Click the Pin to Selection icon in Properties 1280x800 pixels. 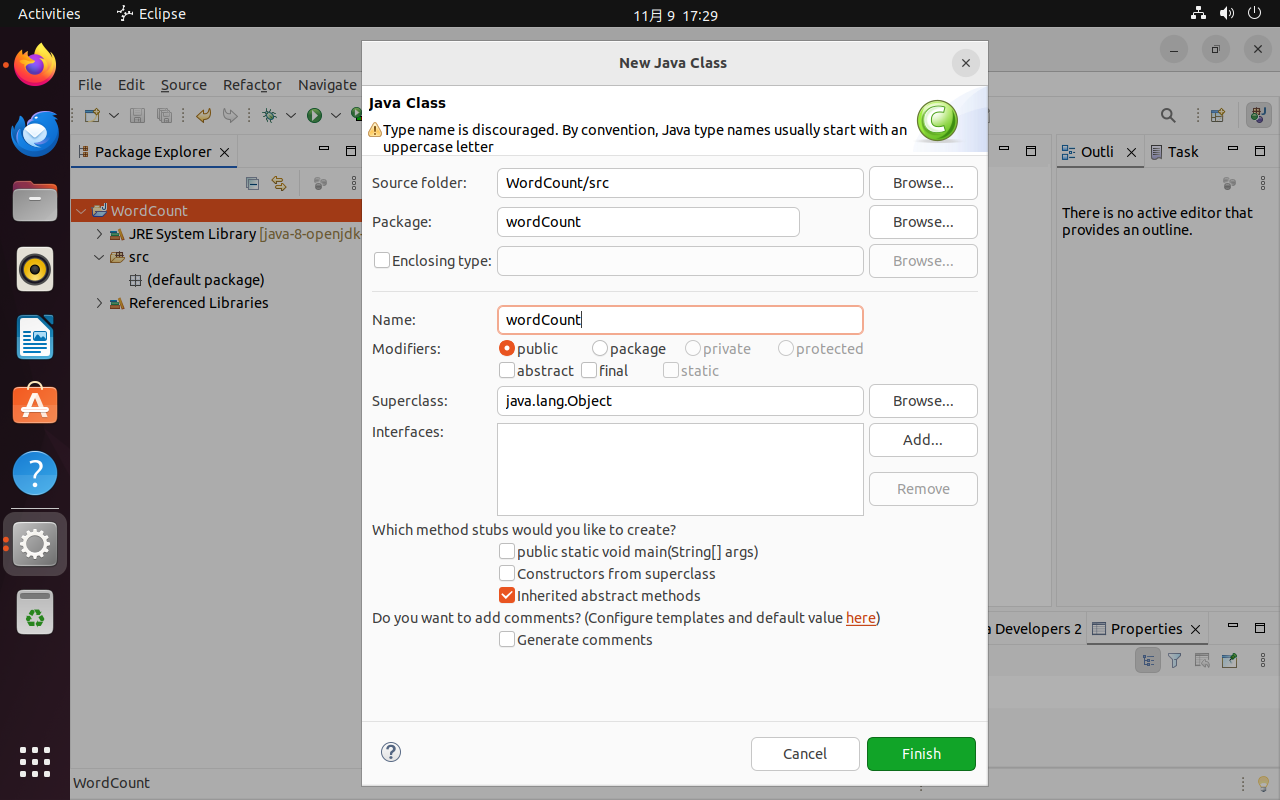point(1229,660)
